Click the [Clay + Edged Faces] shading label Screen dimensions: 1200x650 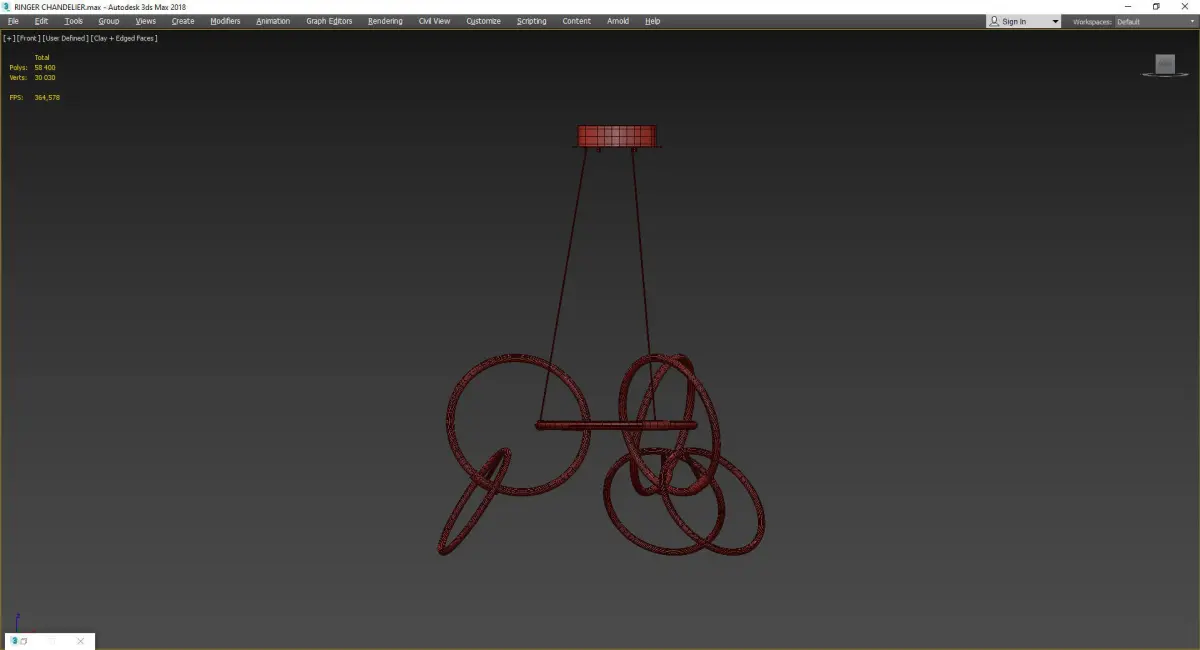pos(124,38)
